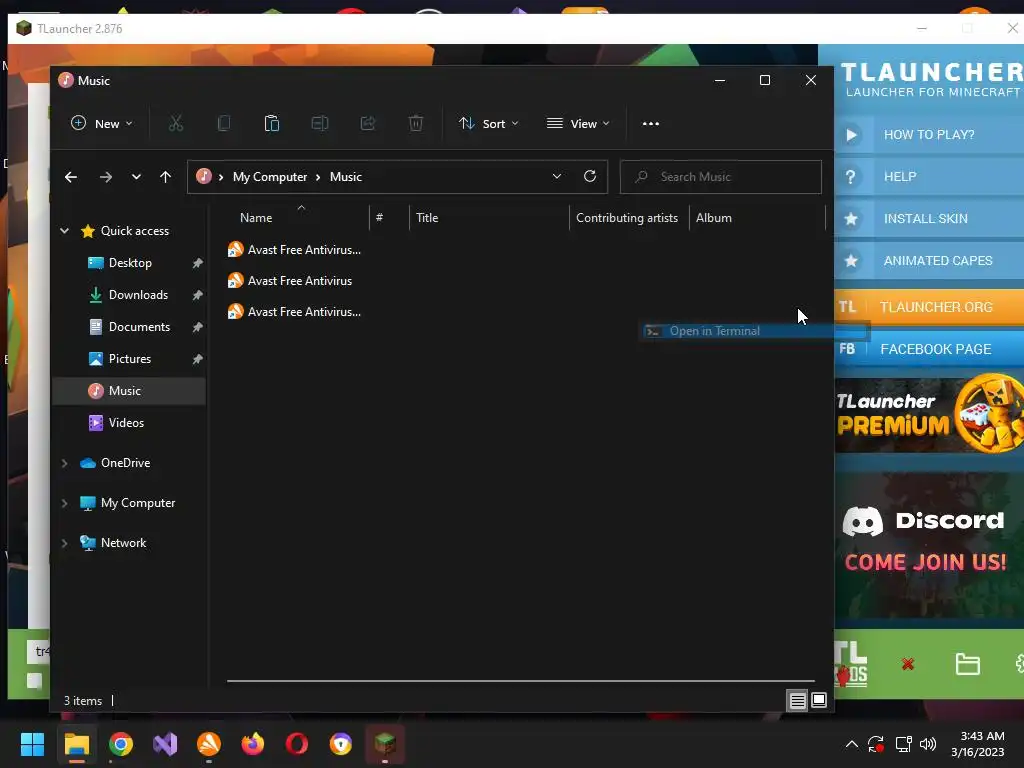Sort by Contributing artists column
Screen dimensions: 1024x768
coord(627,218)
